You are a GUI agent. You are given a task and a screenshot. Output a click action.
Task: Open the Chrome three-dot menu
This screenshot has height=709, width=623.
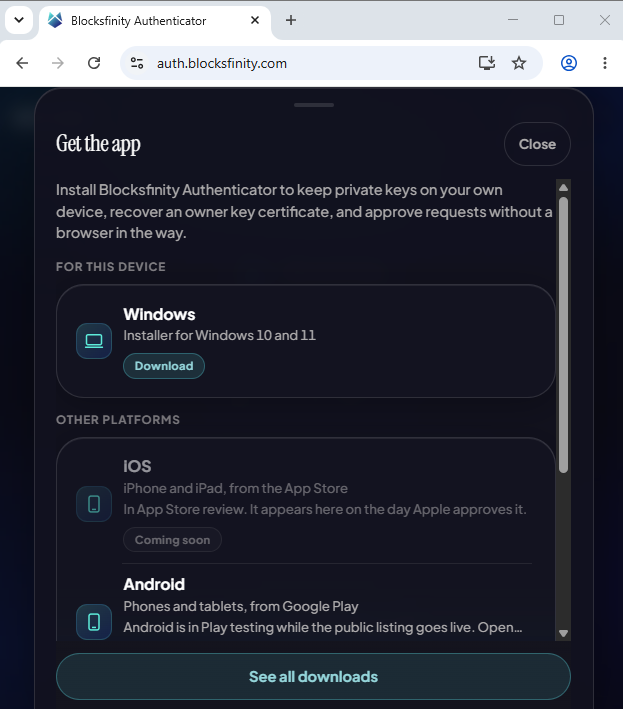(605, 63)
